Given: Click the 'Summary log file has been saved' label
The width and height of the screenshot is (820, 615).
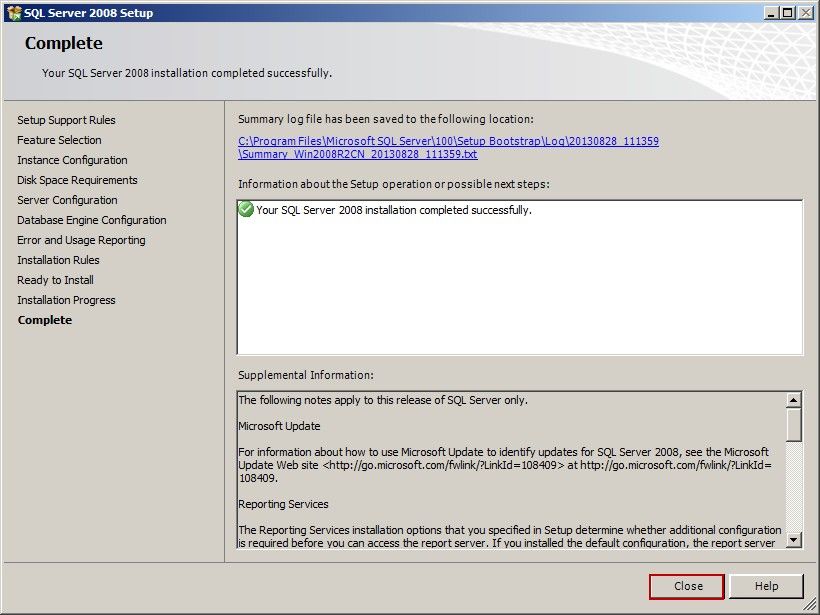Looking at the screenshot, I should [x=386, y=119].
